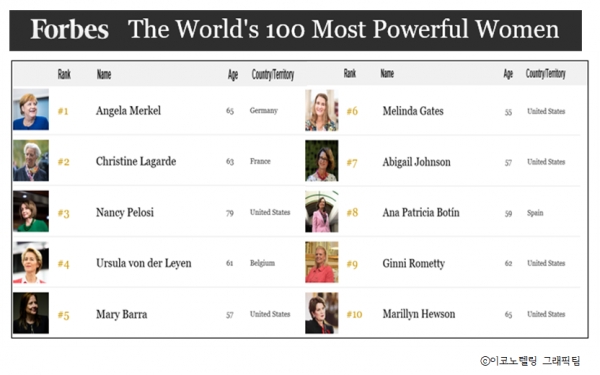Click the left Rank column header
Image resolution: width=600 pixels, height=375 pixels.
[x=64, y=74]
